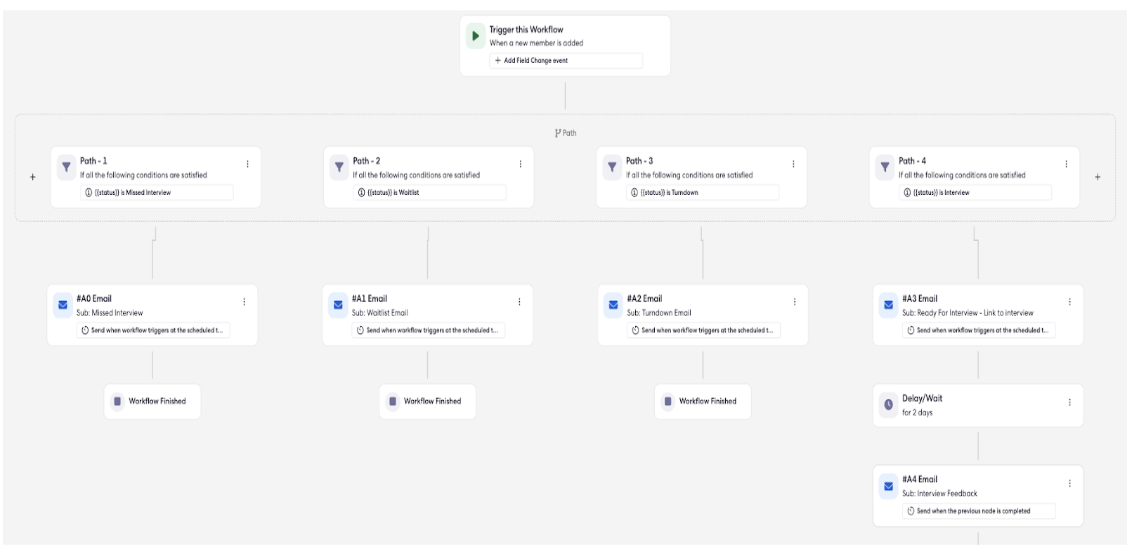Select the second Workflow Finished node
The height and width of the screenshot is (546, 1132).
tap(427, 401)
